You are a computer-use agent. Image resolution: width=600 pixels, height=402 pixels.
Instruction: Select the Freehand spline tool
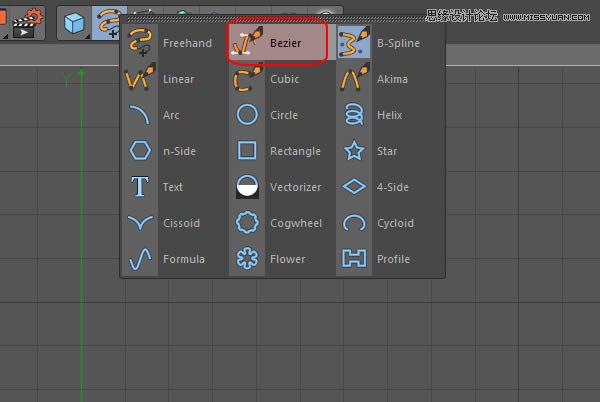(x=171, y=43)
